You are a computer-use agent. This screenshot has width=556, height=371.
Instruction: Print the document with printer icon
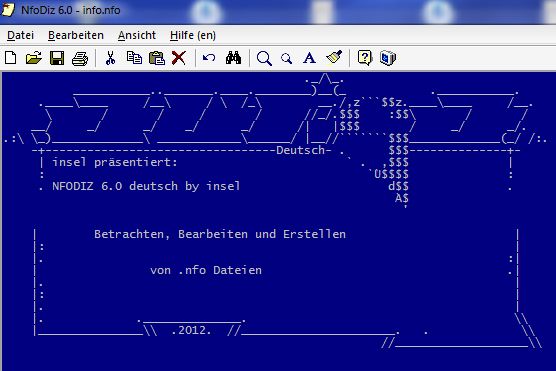pos(80,58)
